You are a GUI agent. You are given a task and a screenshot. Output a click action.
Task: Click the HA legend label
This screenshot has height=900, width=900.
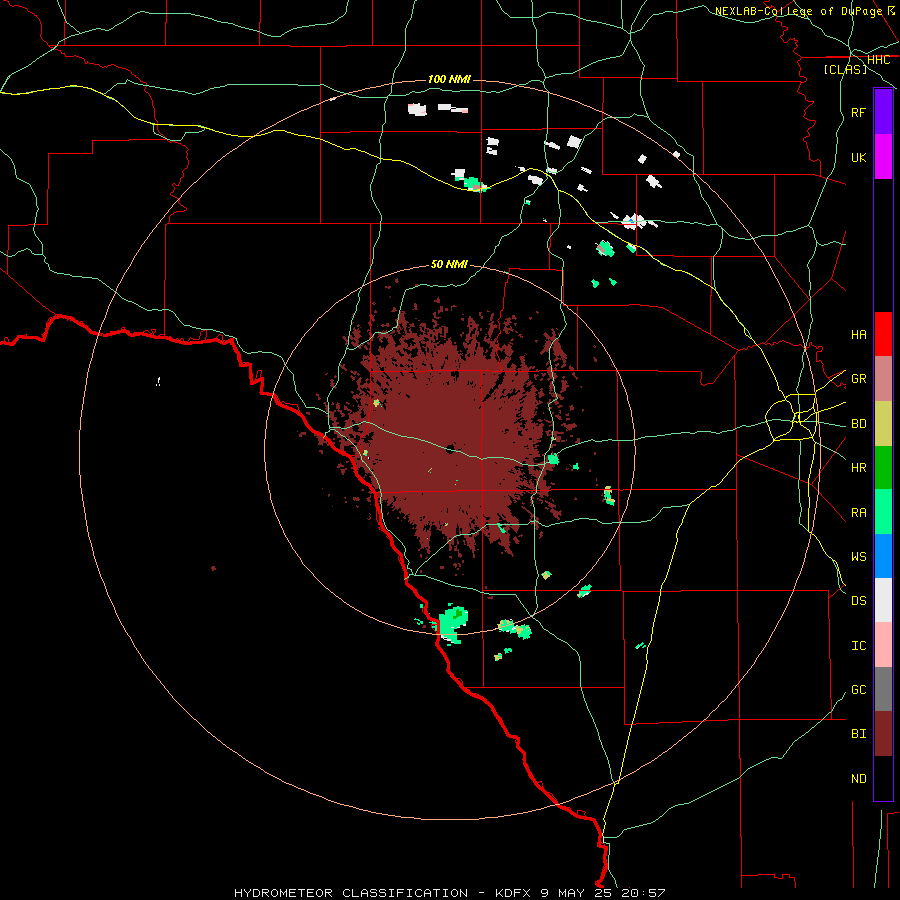click(858, 335)
